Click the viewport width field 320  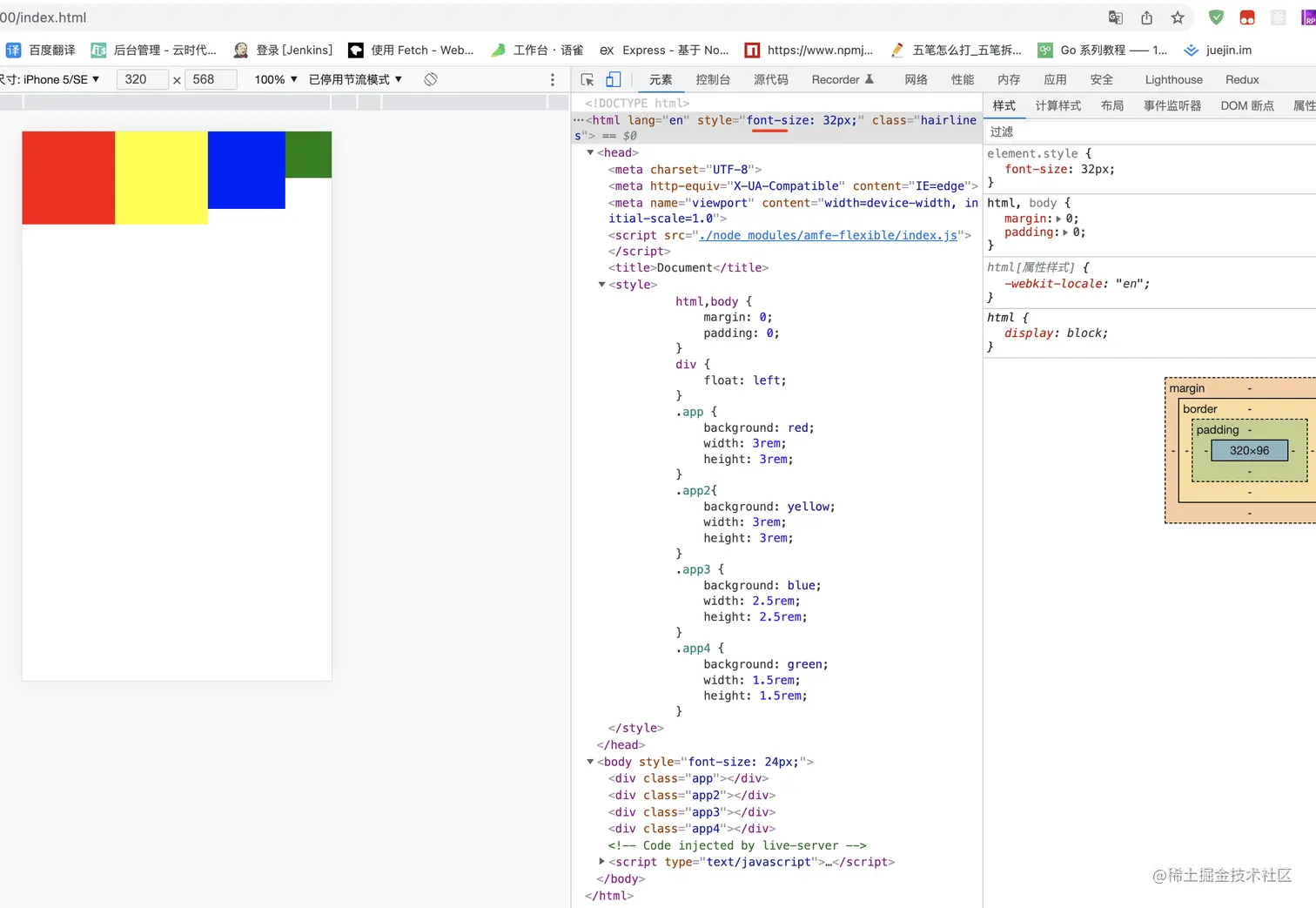[142, 79]
